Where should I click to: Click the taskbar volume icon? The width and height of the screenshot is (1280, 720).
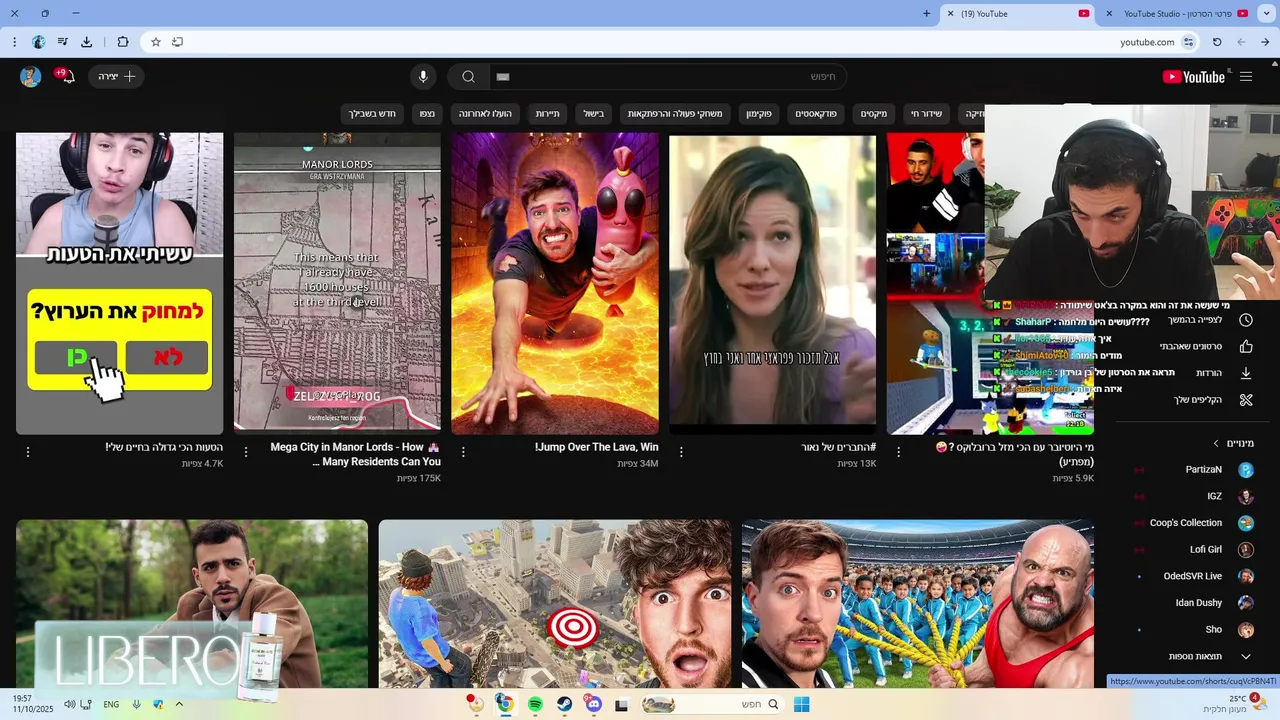click(70, 704)
